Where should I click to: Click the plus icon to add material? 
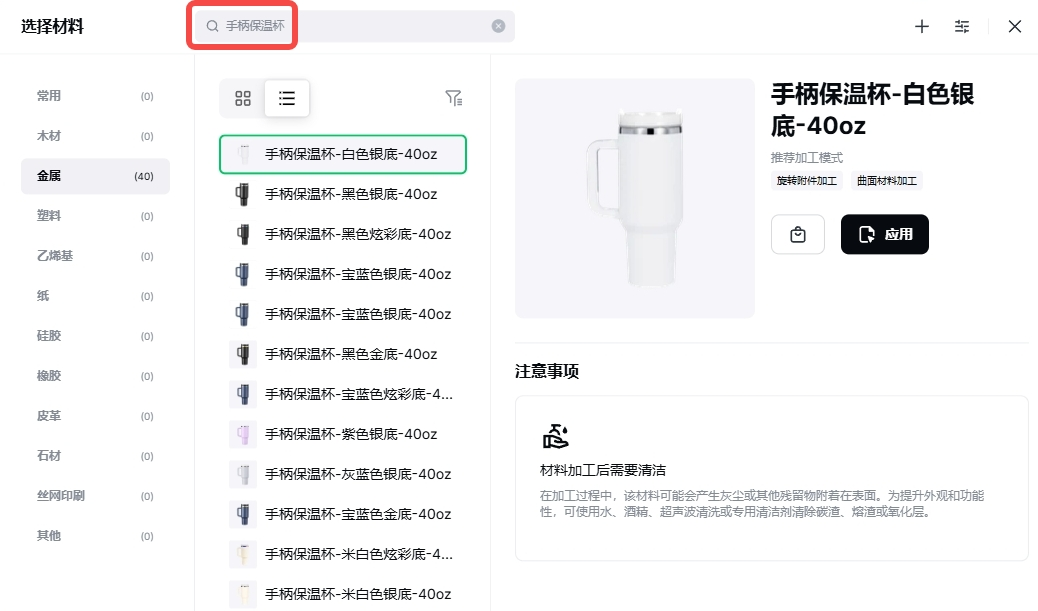click(922, 27)
